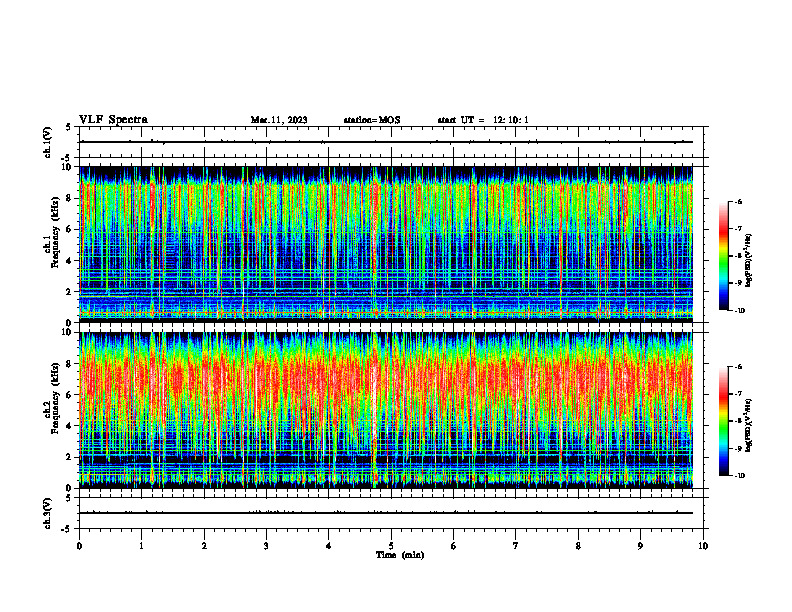
Task: Select the date text "Mar.11, 2023"
Action: coord(279,120)
